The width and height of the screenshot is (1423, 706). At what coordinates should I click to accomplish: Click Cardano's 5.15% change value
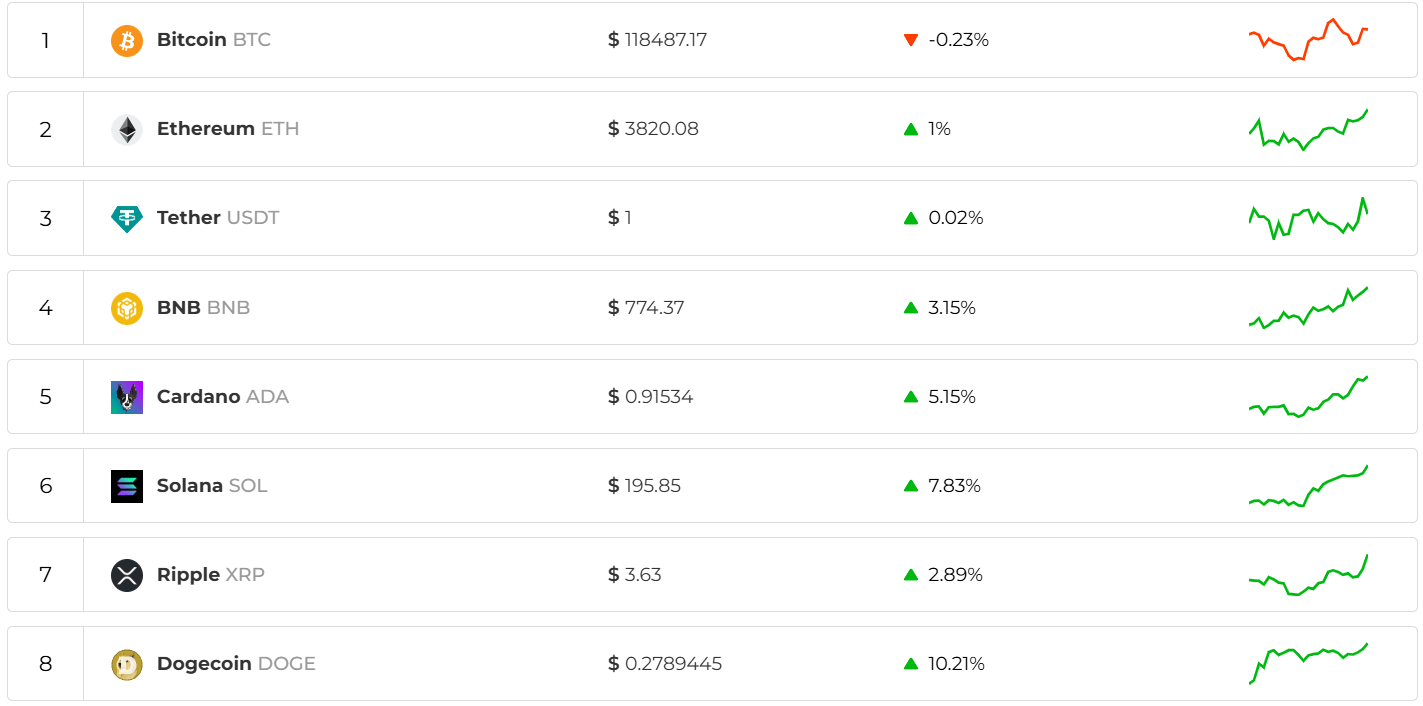tap(951, 397)
